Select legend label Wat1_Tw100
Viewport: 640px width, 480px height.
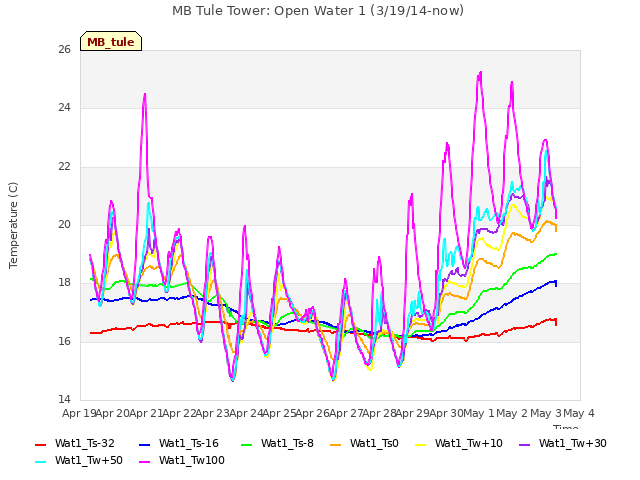(192, 460)
